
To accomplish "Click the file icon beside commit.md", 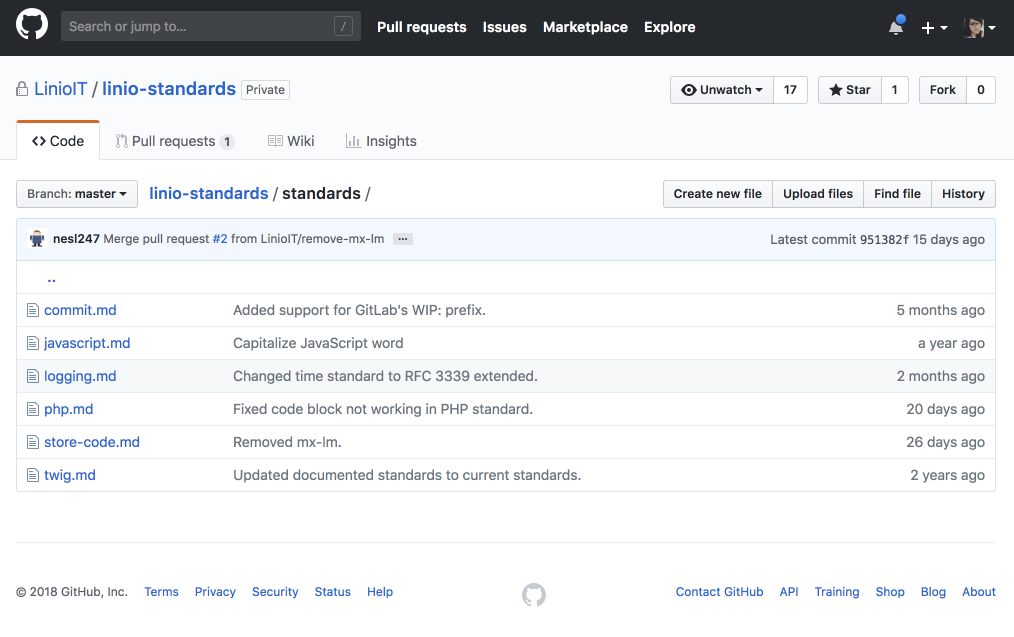I will (33, 310).
